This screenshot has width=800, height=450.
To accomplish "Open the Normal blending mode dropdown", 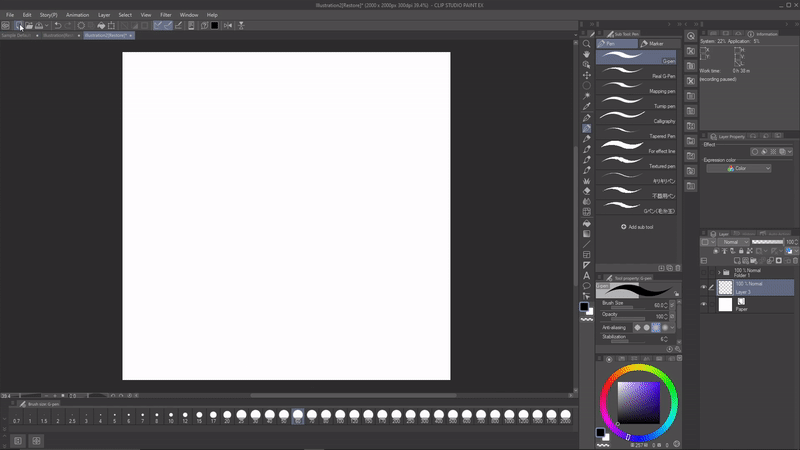I will click(x=733, y=242).
